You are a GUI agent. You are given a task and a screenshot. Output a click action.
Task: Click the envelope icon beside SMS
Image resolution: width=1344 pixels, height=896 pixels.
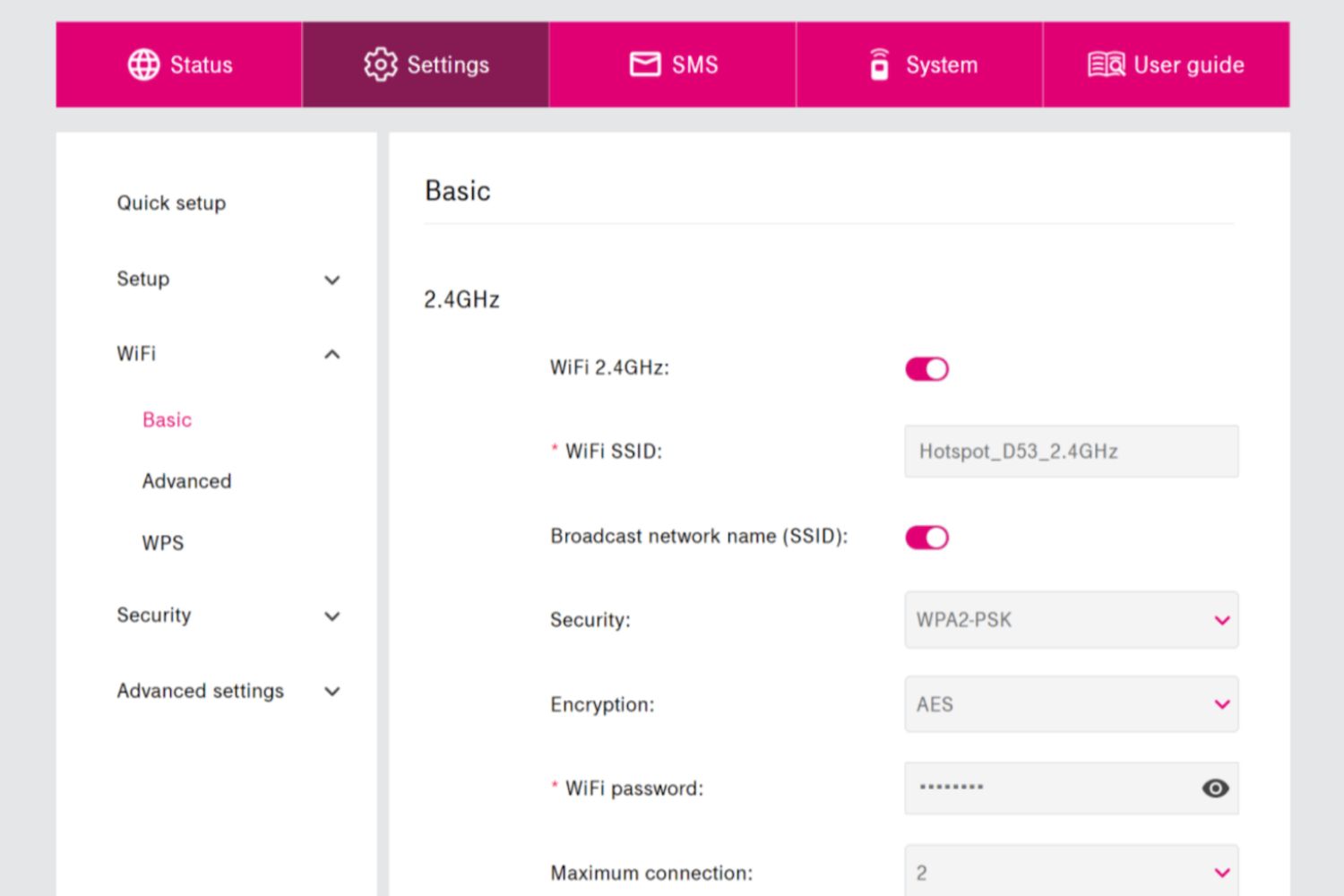point(643,64)
